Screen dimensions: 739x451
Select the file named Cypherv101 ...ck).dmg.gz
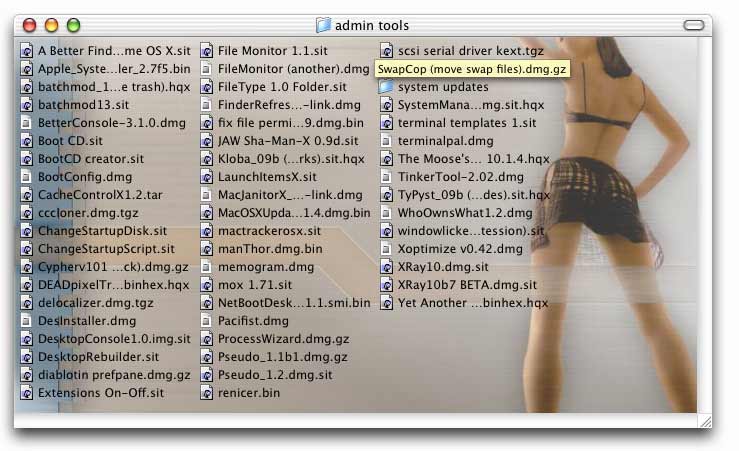coord(113,267)
